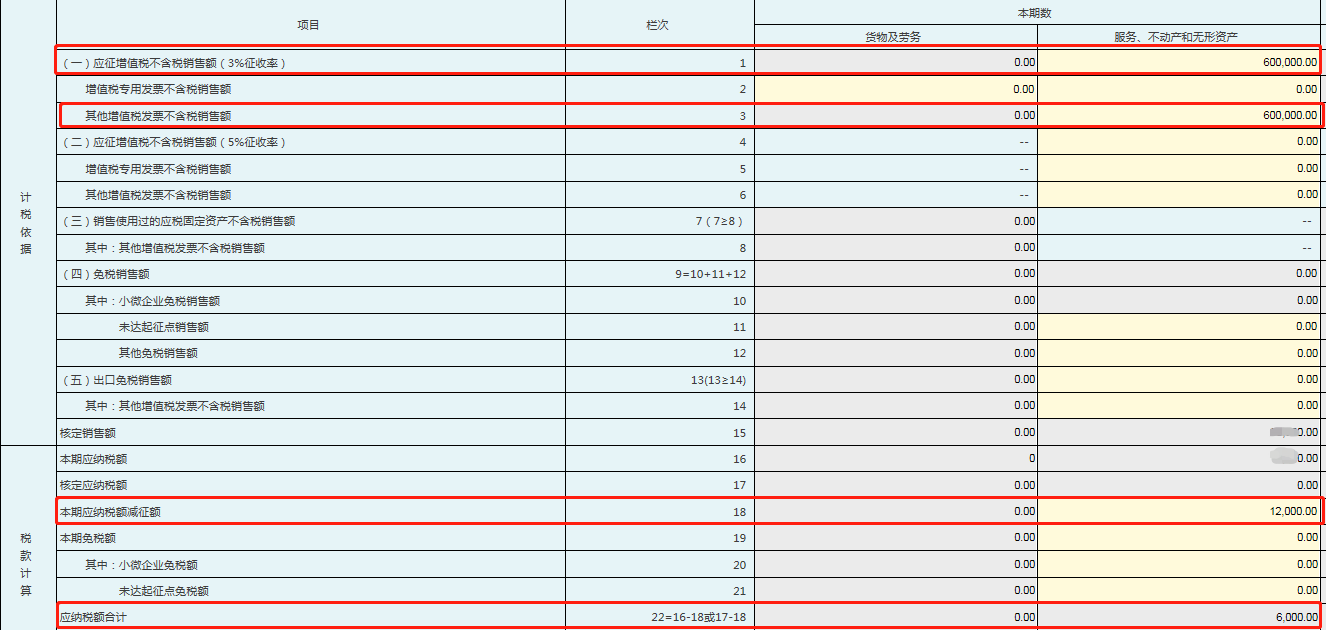Select the 货物及劳务 column header
Screen dimensions: 1326x630
[895, 37]
